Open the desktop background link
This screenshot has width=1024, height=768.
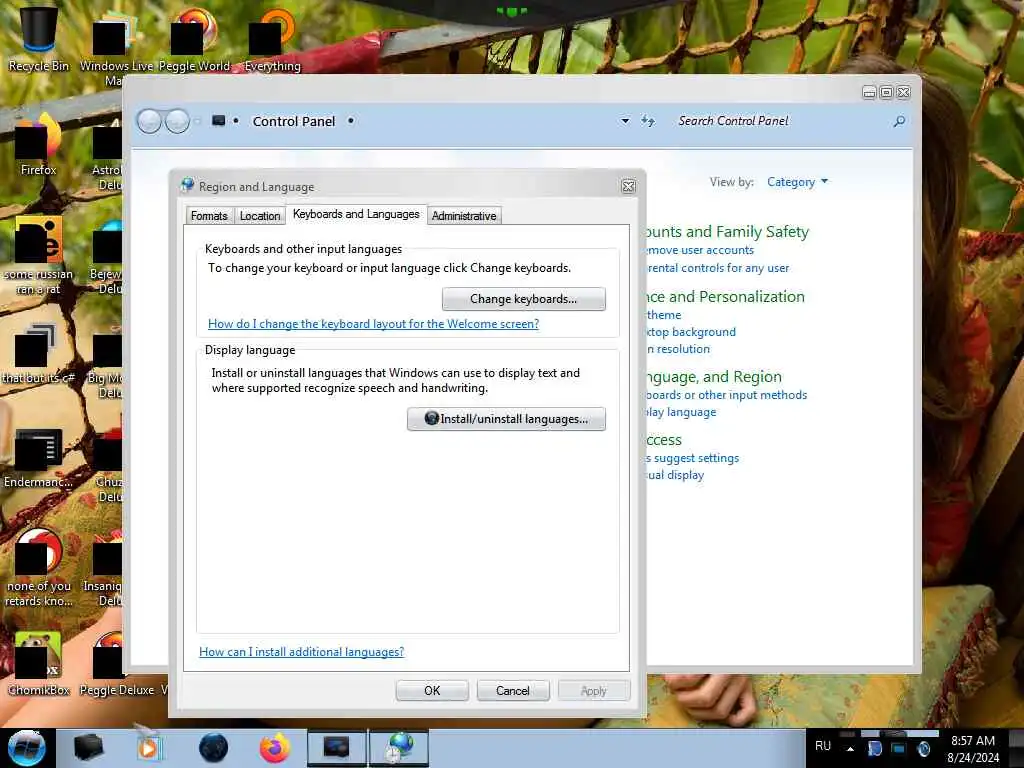tap(691, 332)
